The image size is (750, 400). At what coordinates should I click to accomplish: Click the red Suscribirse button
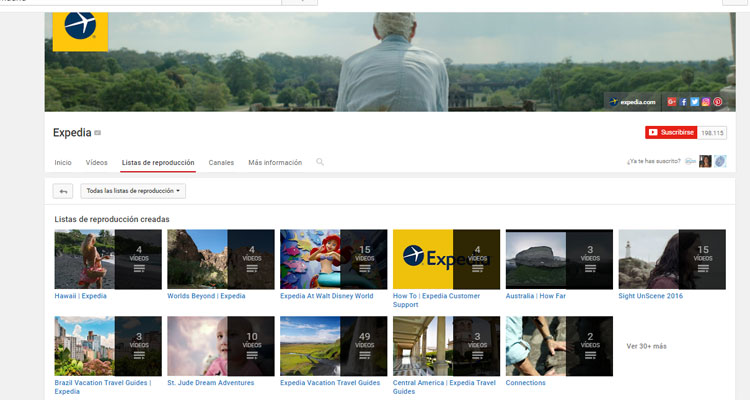[671, 133]
